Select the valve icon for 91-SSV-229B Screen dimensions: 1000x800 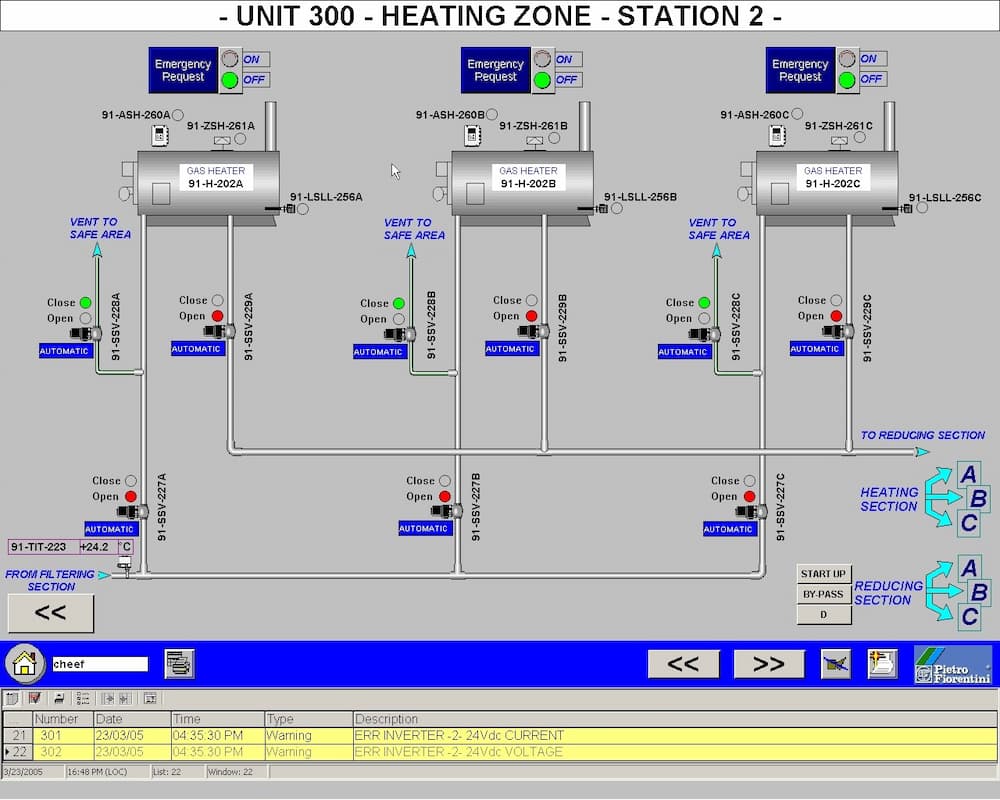pos(536,332)
